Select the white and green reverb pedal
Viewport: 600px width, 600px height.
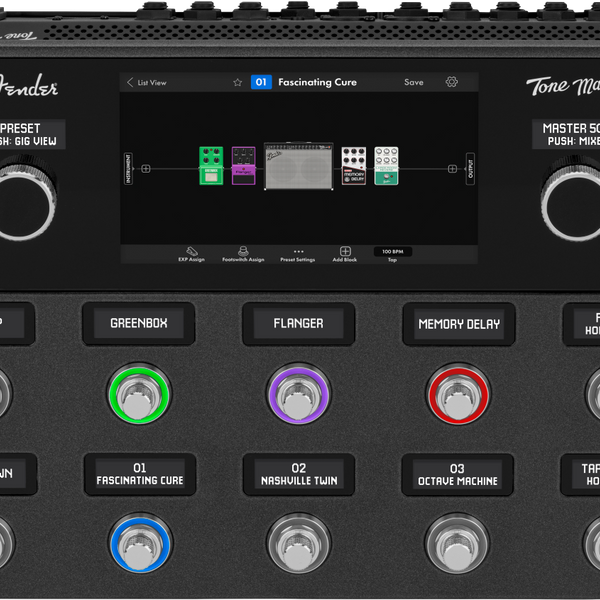[386, 166]
